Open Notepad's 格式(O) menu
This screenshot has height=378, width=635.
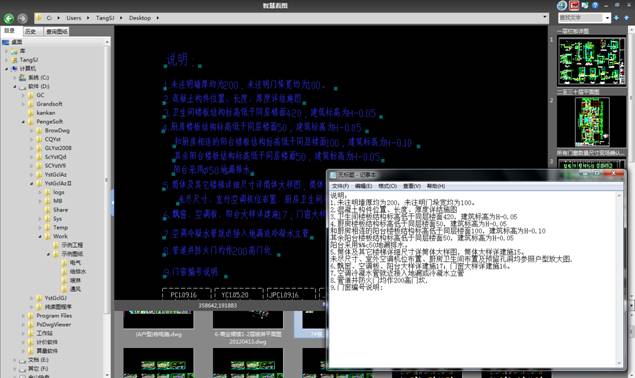(387, 186)
